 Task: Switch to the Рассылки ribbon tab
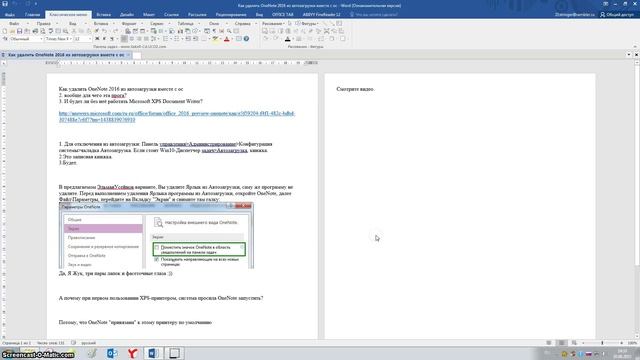click(x=197, y=14)
